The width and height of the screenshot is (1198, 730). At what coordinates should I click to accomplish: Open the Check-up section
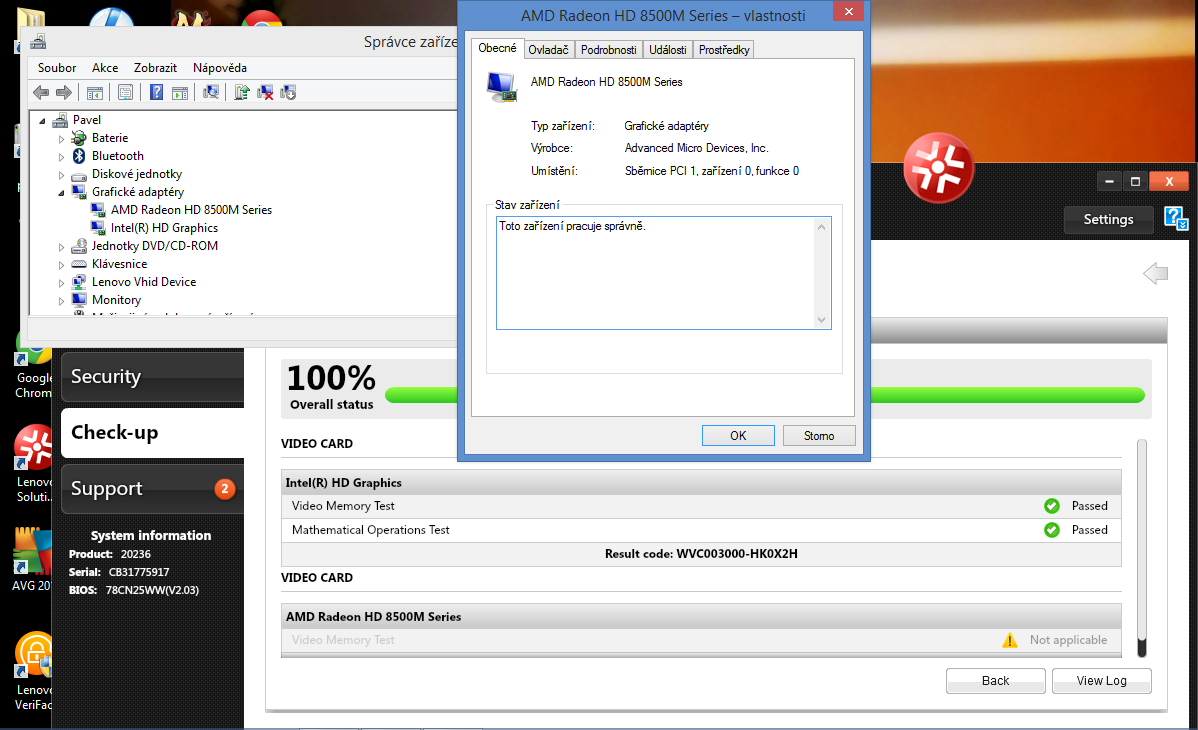tap(153, 433)
